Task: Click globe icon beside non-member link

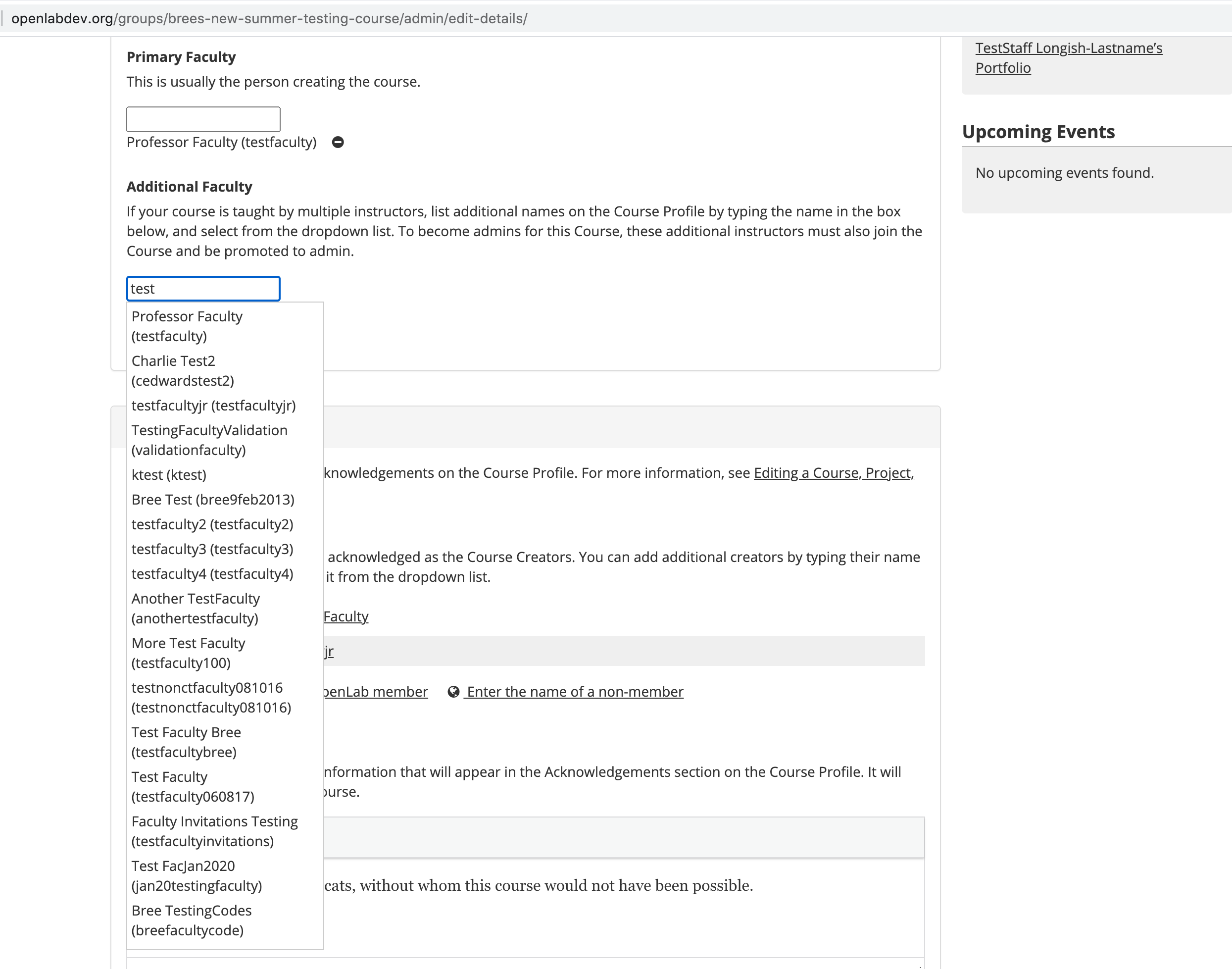Action: tap(453, 692)
